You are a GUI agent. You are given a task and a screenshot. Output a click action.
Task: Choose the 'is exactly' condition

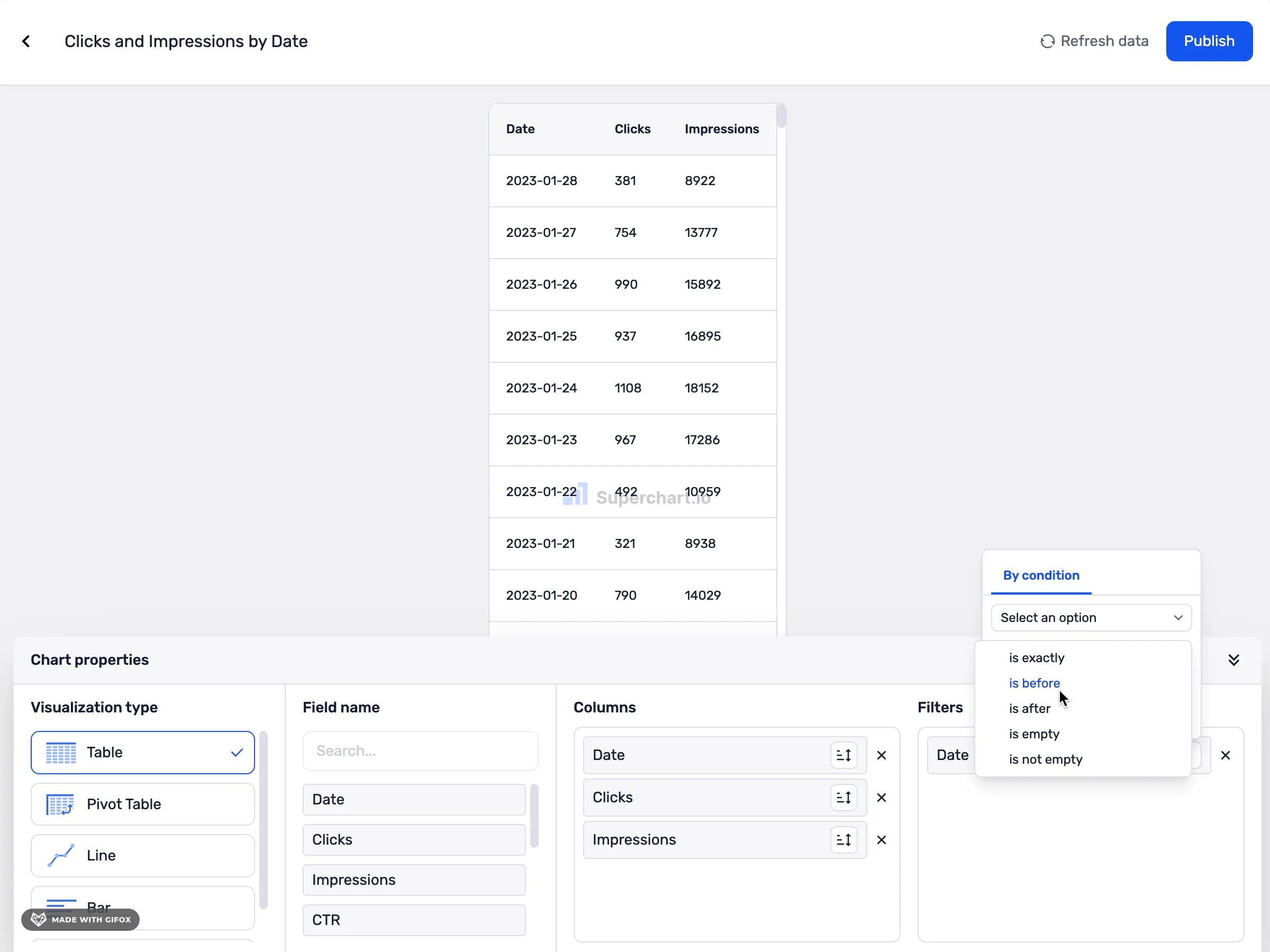(1036, 657)
